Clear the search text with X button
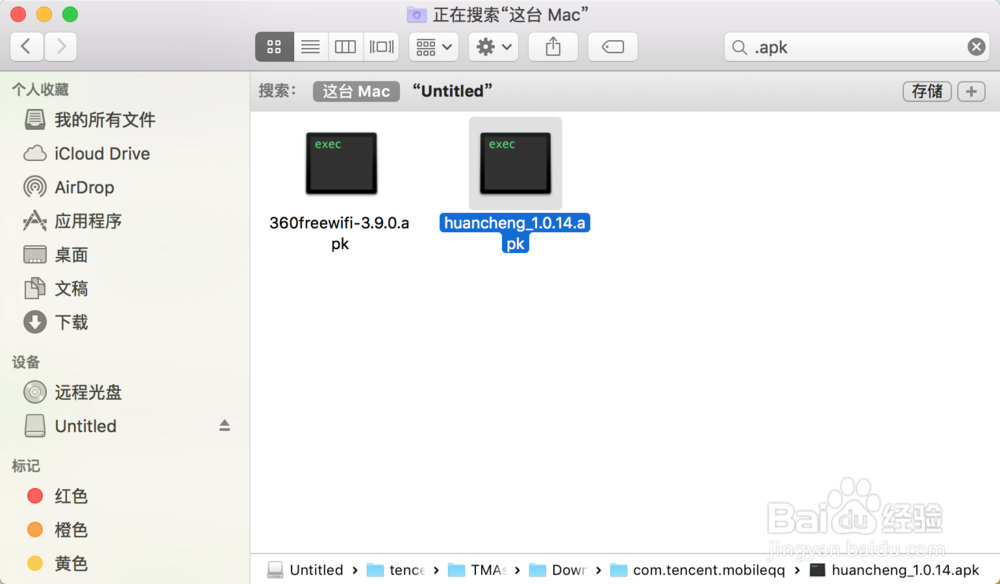Viewport: 1000px width, 584px height. click(x=976, y=47)
